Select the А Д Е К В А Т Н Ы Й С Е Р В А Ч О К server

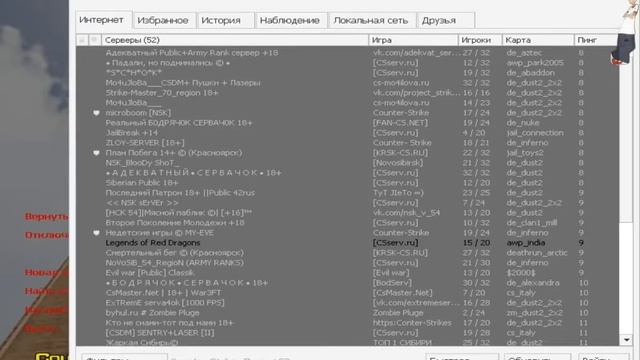click(x=347, y=173)
